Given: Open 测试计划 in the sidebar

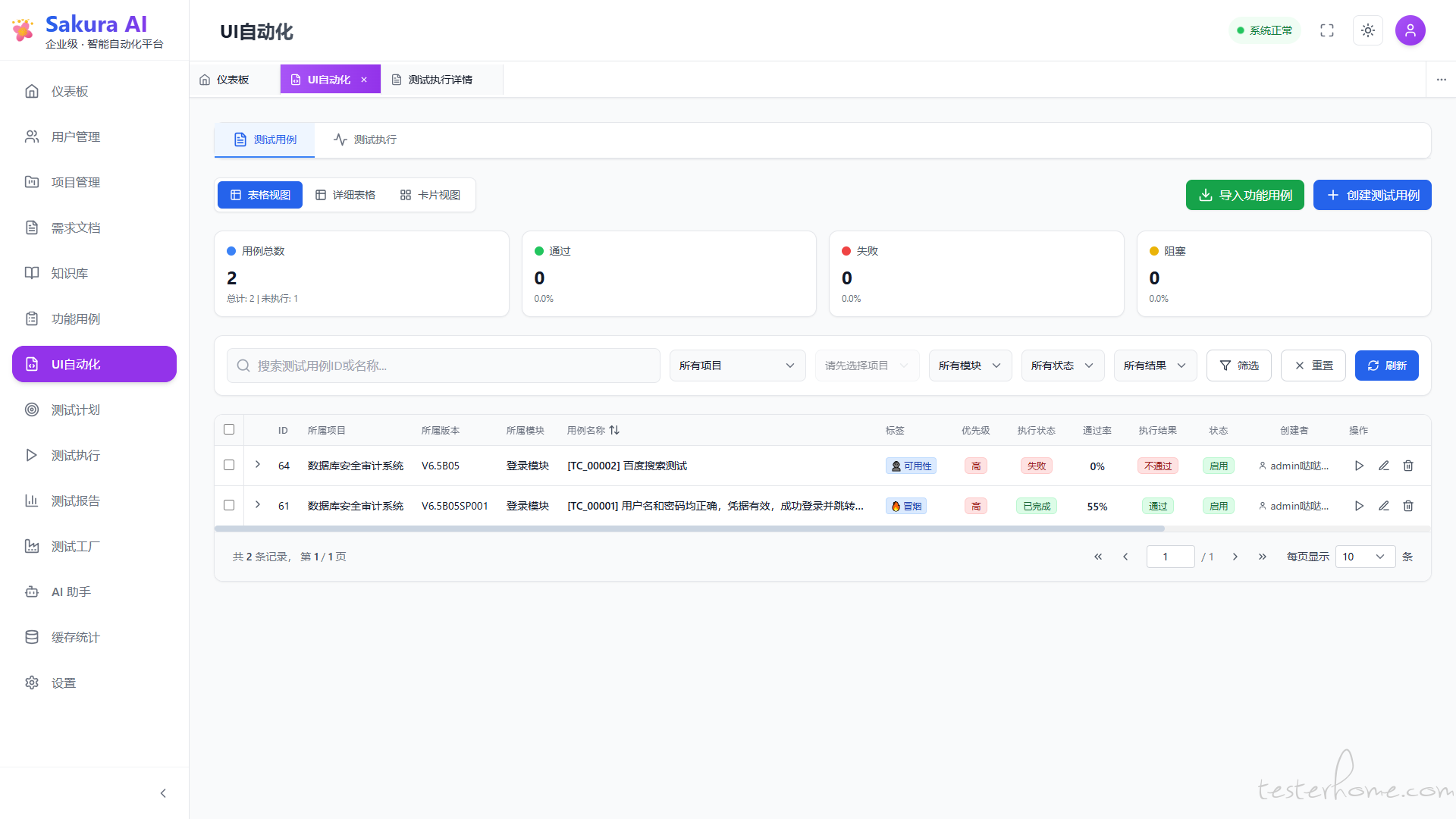Looking at the screenshot, I should [76, 409].
